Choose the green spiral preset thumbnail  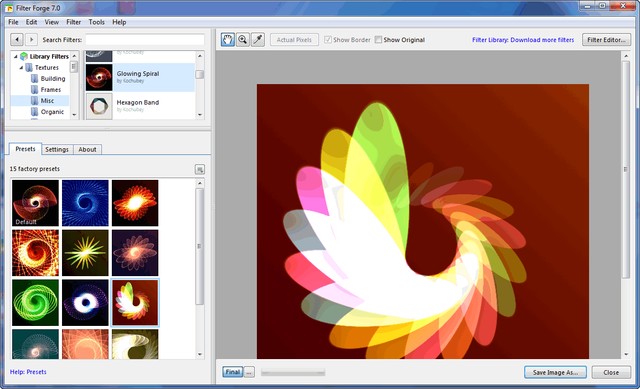pos(35,302)
